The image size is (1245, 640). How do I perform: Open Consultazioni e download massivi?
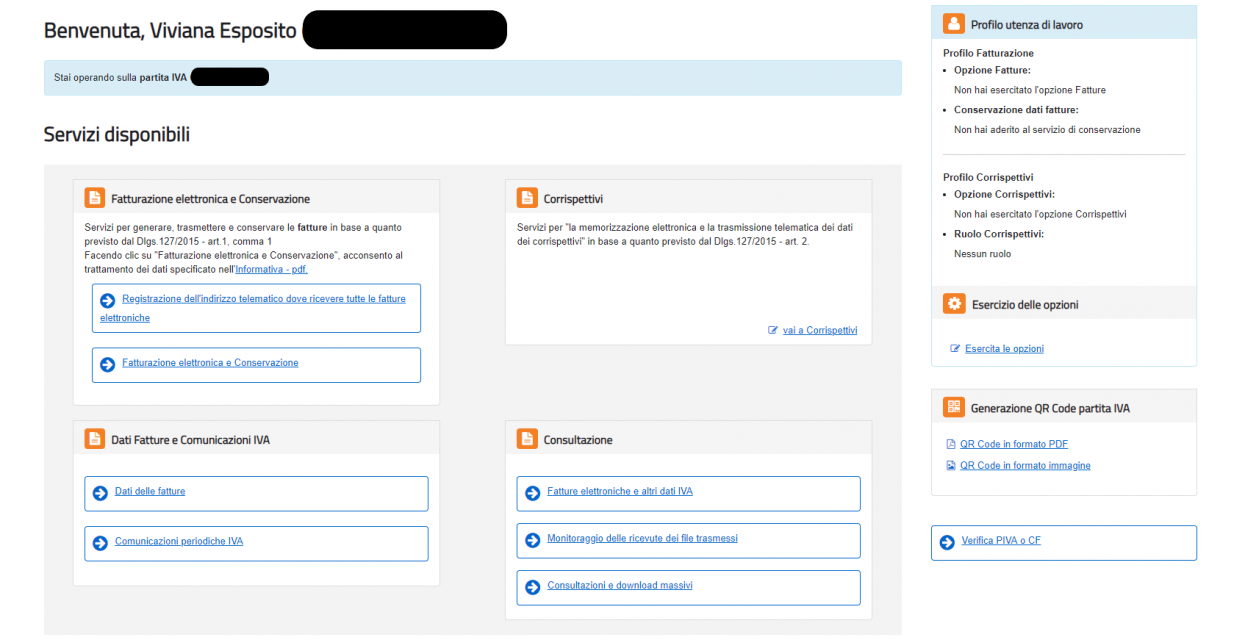[620, 585]
